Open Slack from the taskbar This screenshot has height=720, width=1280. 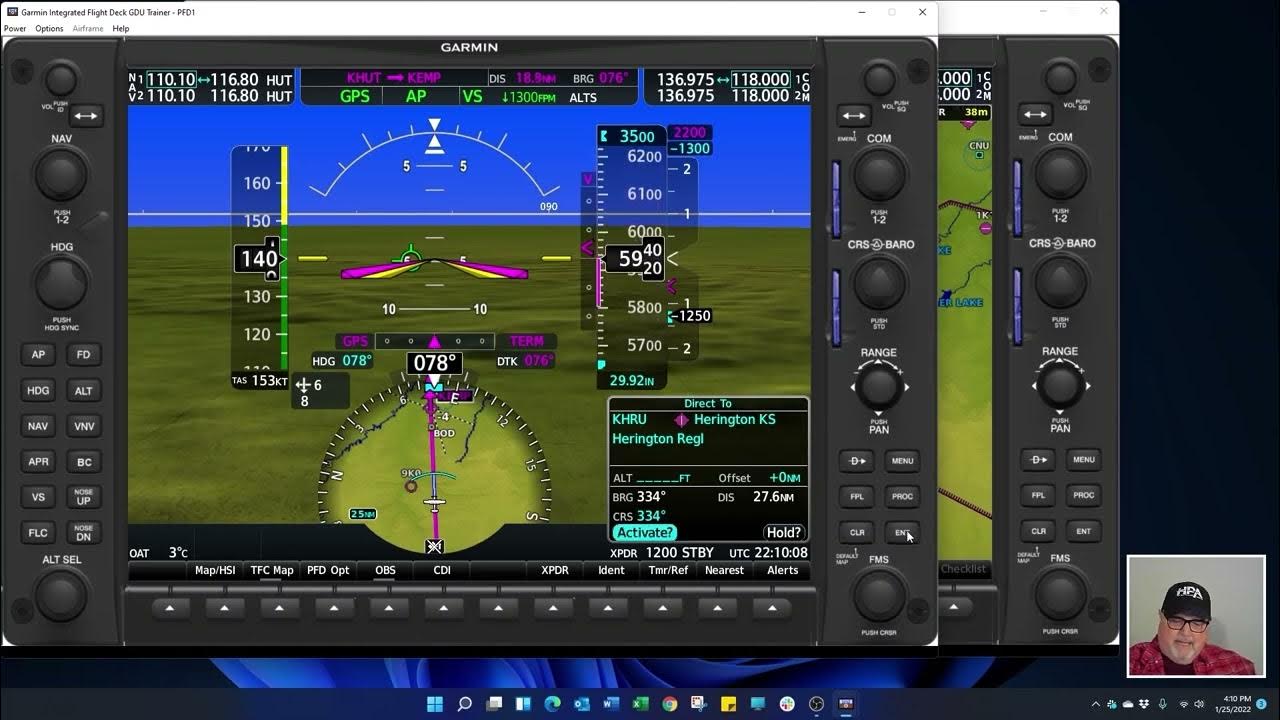tap(787, 704)
